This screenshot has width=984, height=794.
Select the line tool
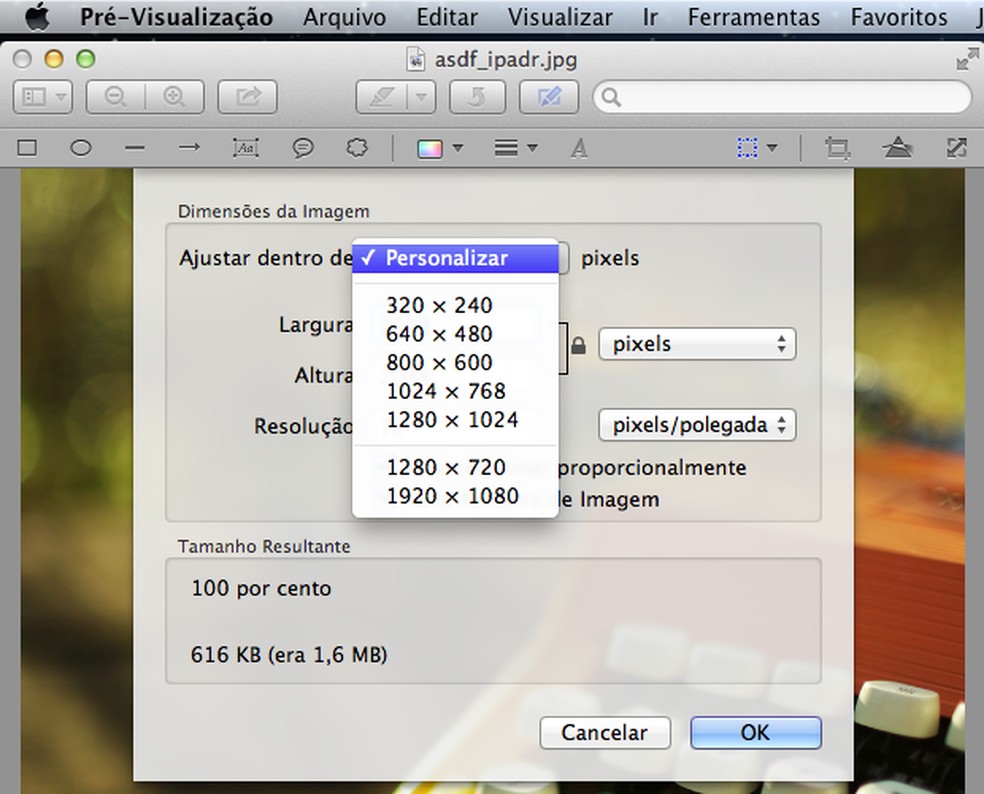(134, 148)
